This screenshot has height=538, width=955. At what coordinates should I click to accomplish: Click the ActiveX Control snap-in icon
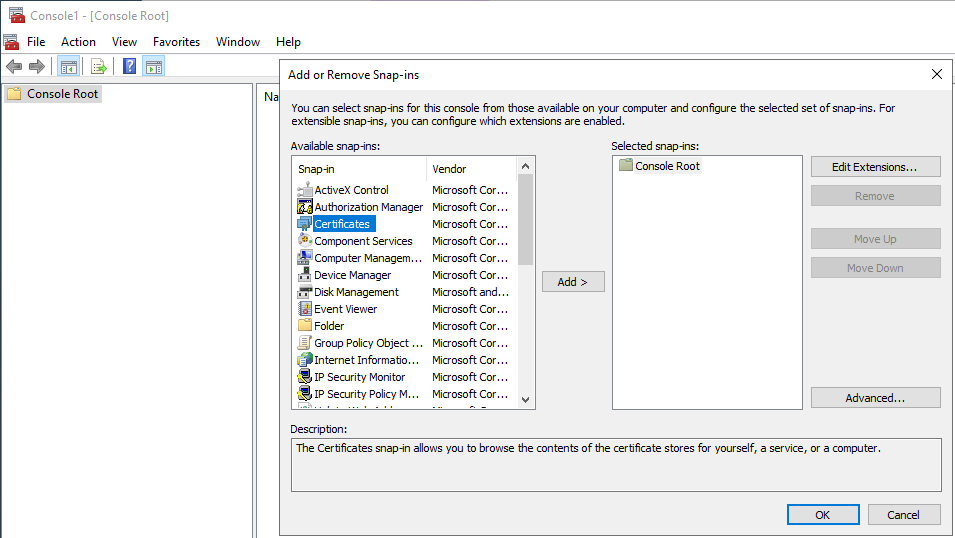[305, 189]
